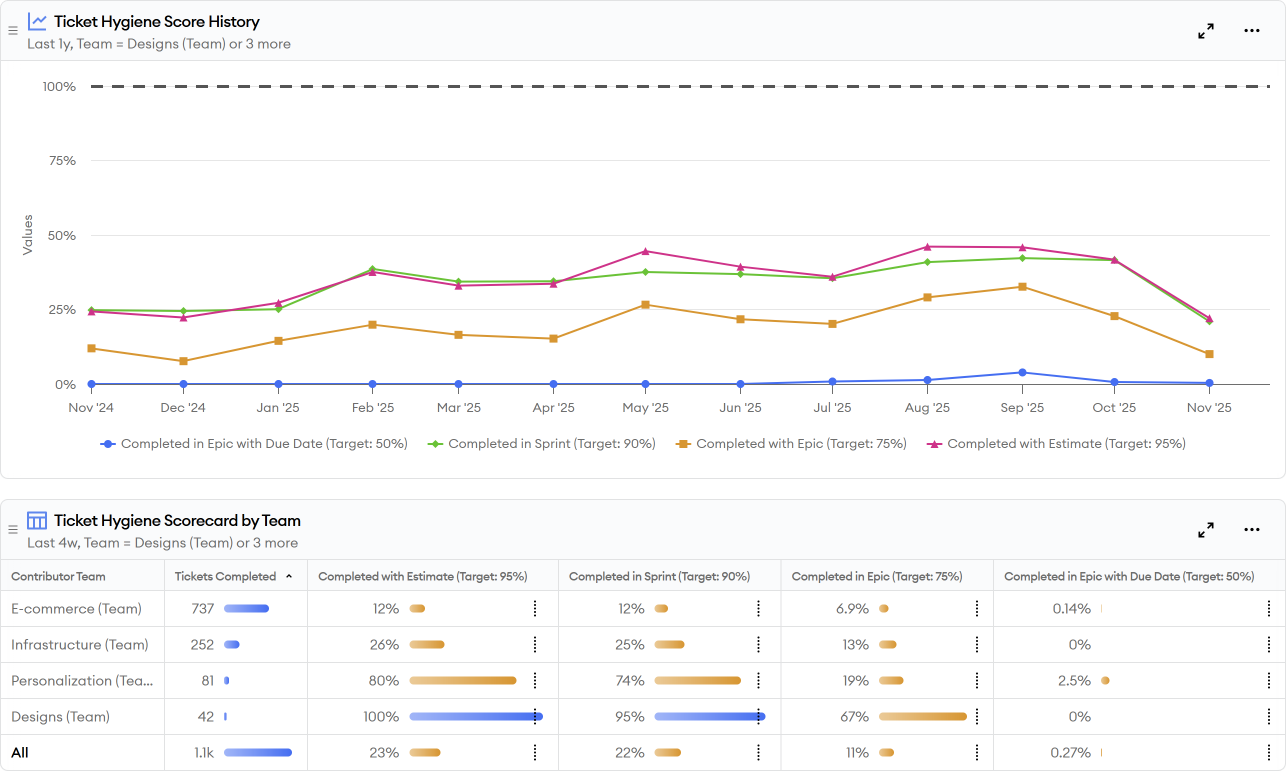Sort table by Tickets Completed column
Screen dimensions: 1286x771
[226, 577]
